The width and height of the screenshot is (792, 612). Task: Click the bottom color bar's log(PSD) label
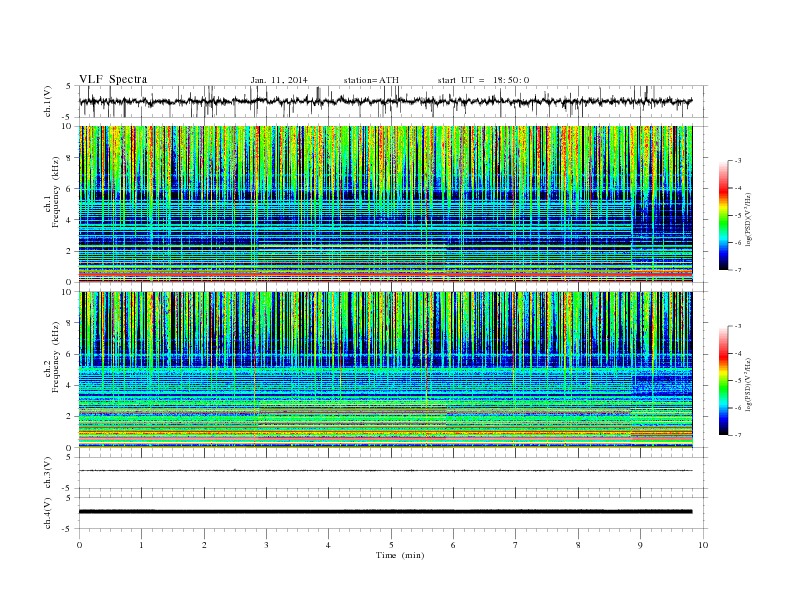coord(749,384)
